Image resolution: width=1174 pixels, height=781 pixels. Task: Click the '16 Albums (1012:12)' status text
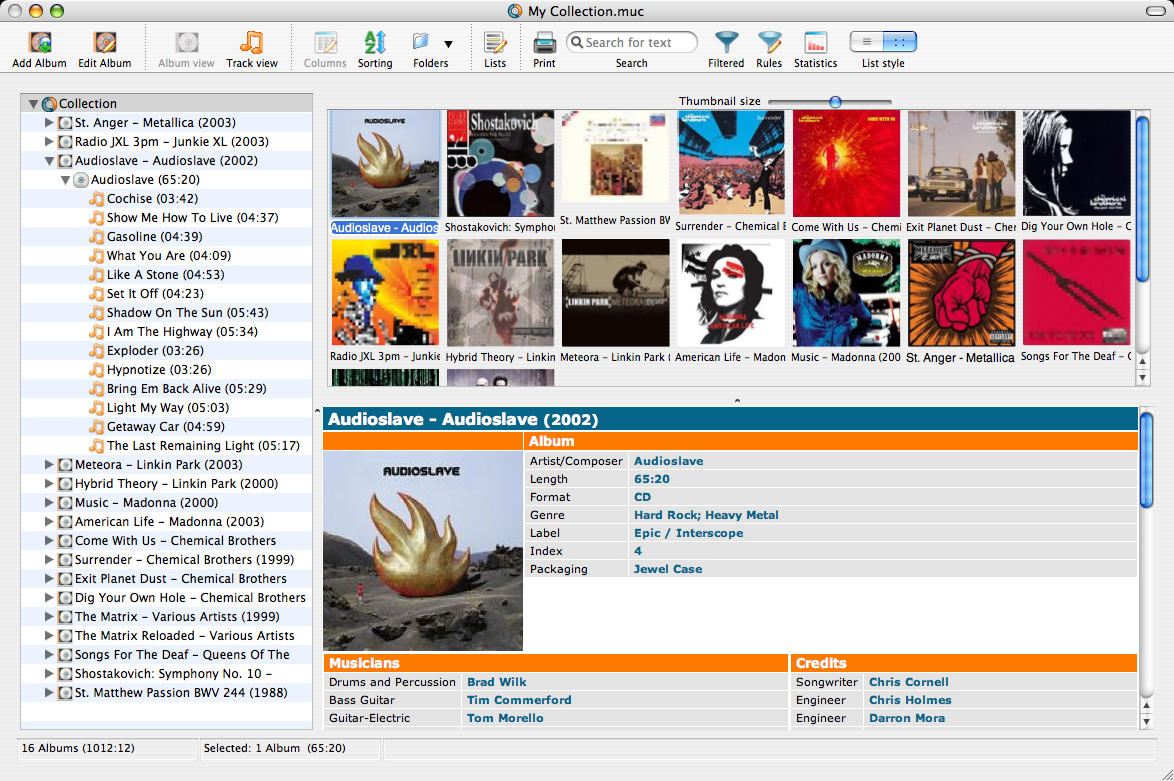[78, 748]
